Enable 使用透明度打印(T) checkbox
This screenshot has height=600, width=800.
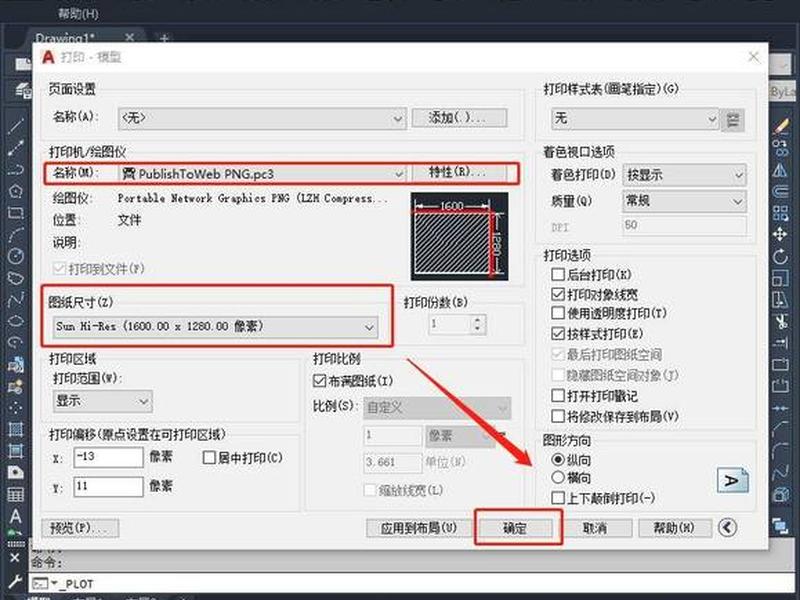click(558, 313)
